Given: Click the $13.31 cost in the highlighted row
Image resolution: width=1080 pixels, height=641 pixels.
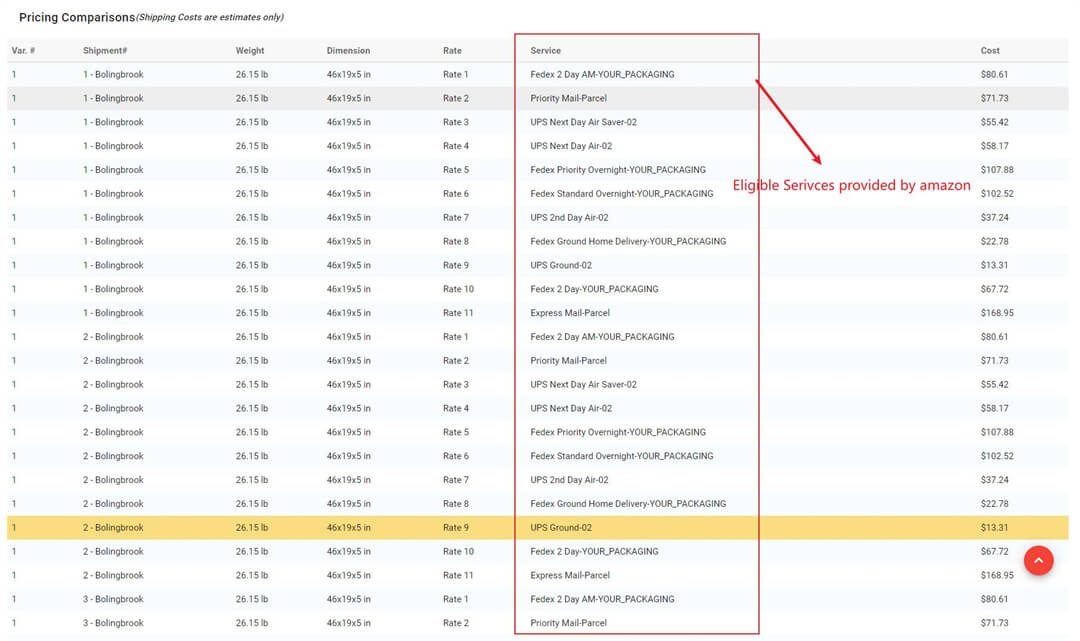Looking at the screenshot, I should tap(995, 528).
